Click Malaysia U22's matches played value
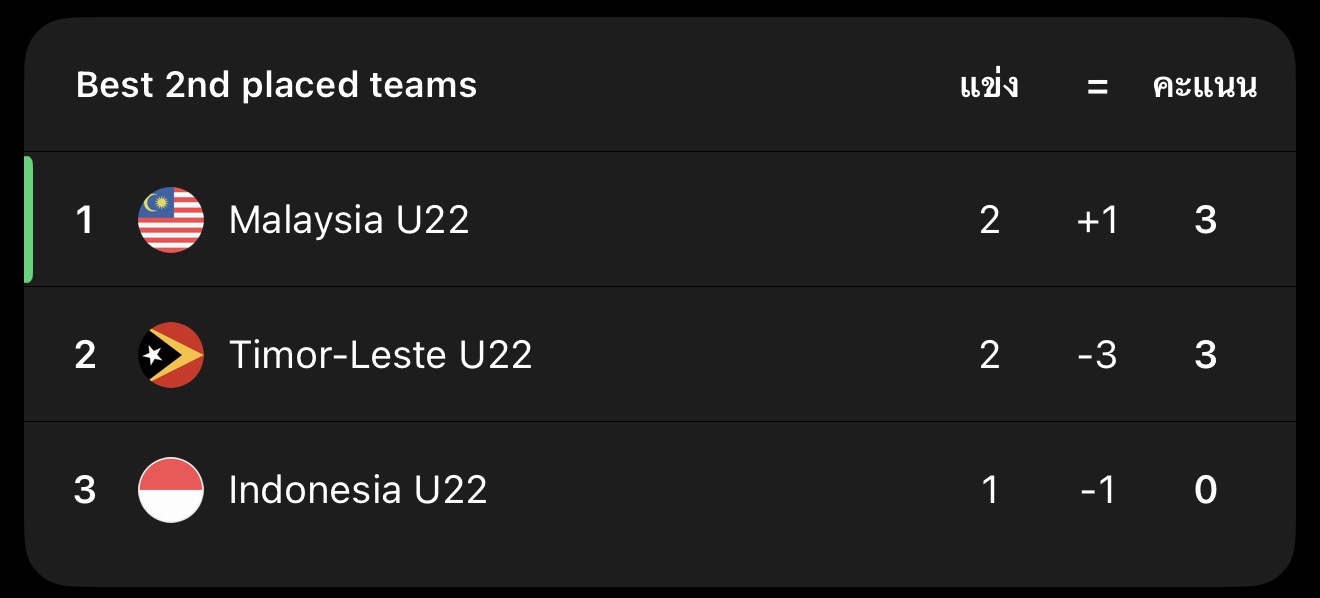The image size is (1320, 598). 989,220
